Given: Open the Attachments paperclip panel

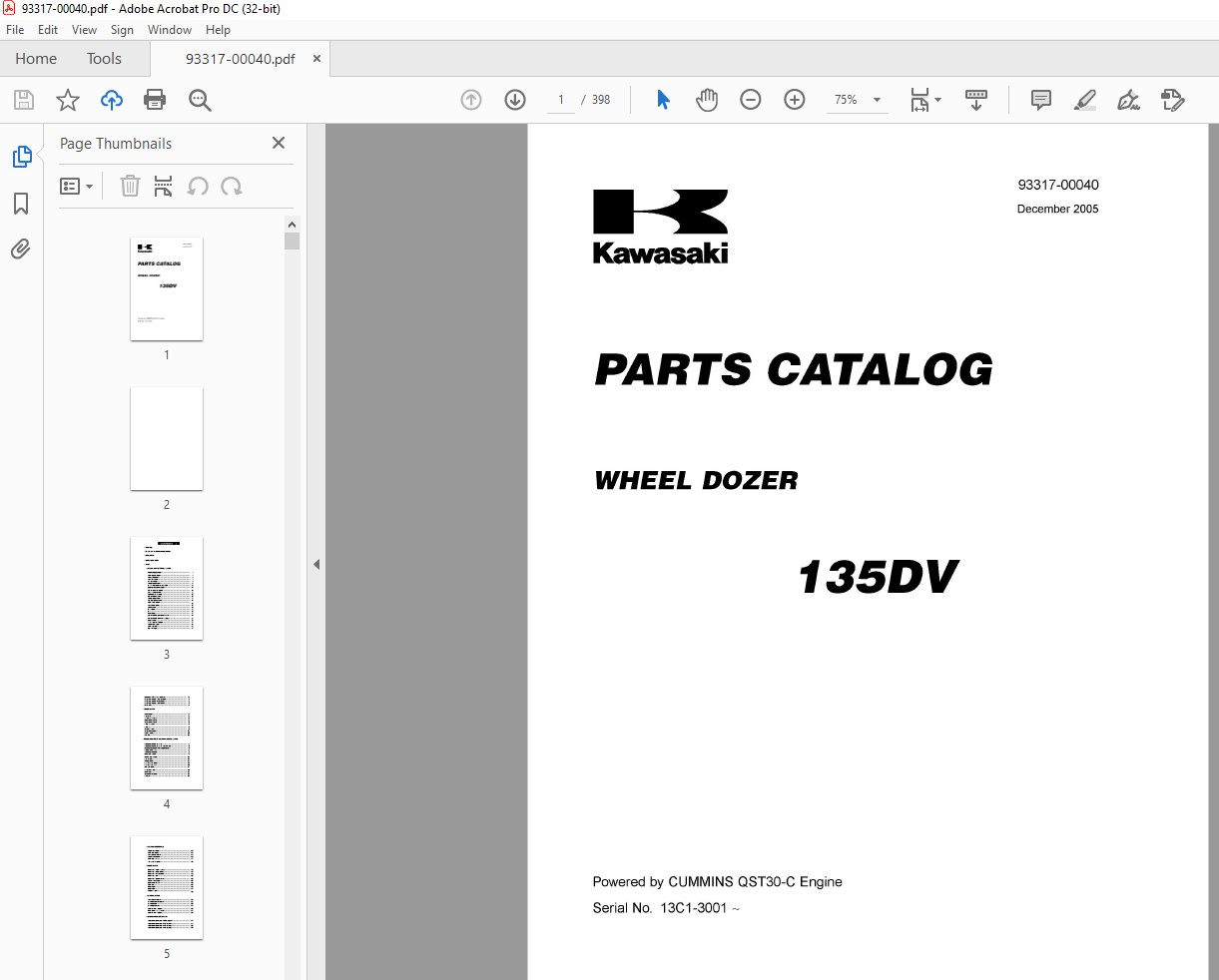Looking at the screenshot, I should [21, 248].
